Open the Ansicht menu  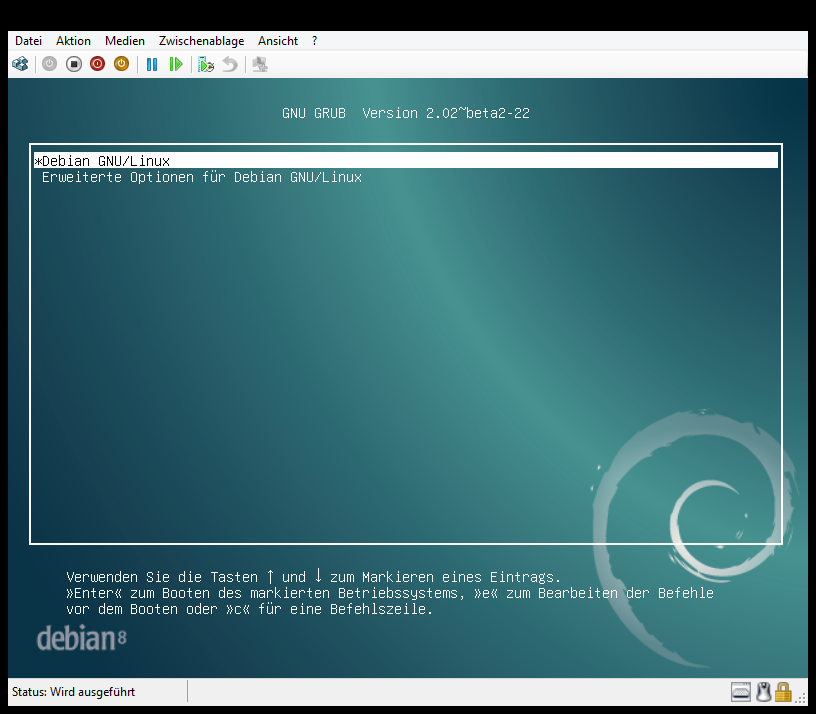(x=278, y=41)
